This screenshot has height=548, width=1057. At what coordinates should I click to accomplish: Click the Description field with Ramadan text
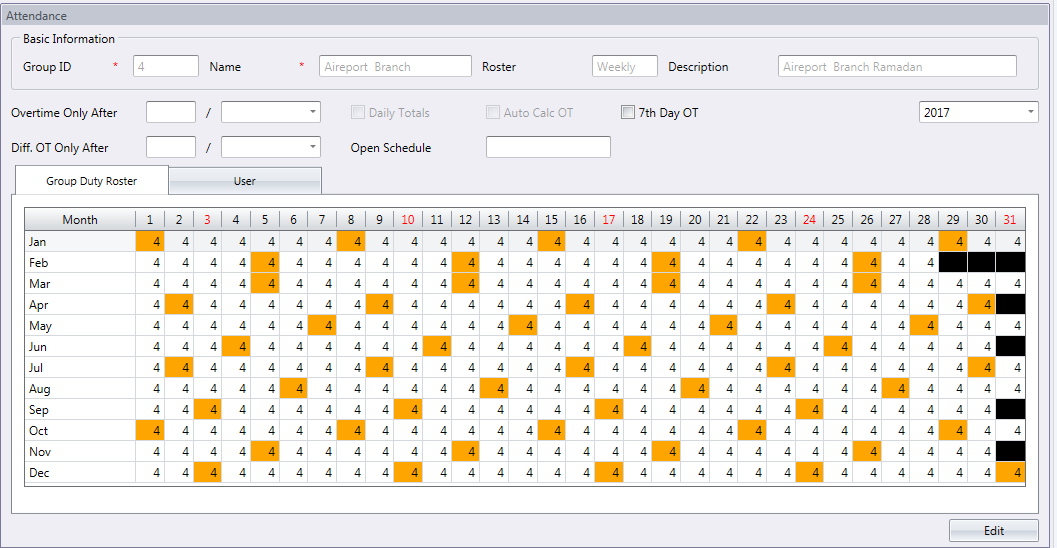pyautogui.click(x=897, y=67)
